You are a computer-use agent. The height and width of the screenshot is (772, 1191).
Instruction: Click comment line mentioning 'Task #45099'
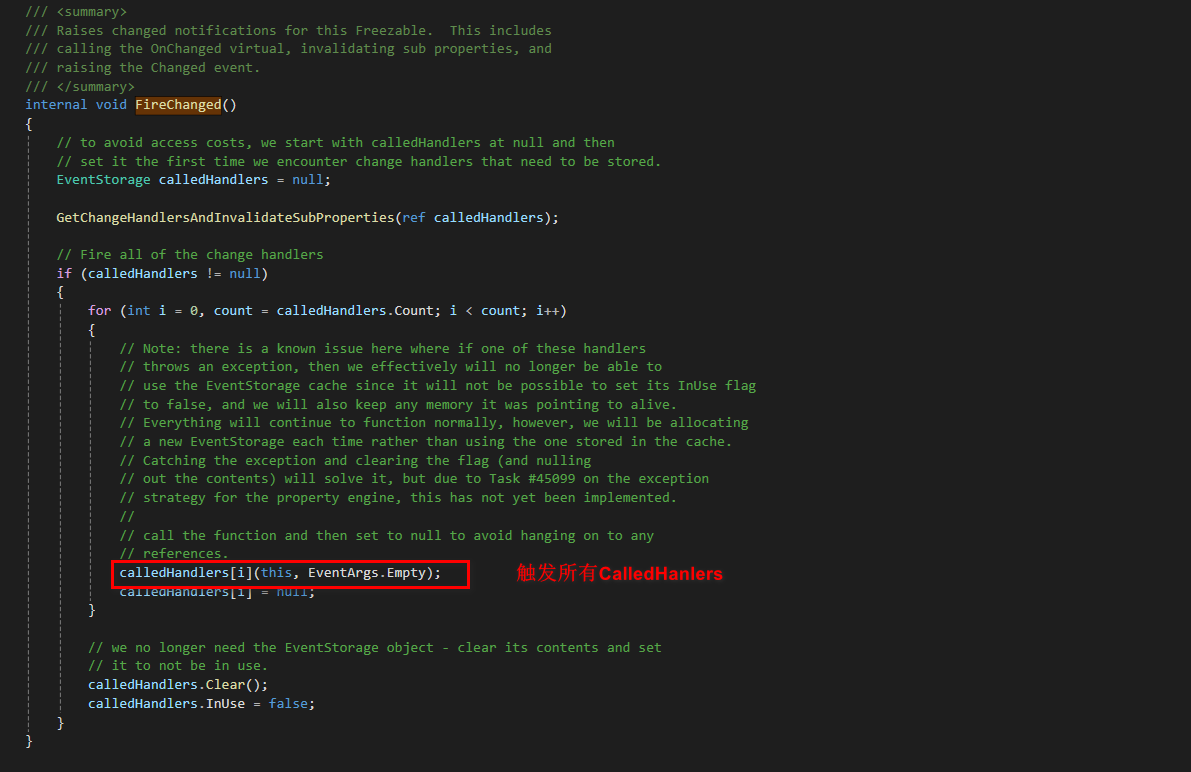(x=414, y=479)
